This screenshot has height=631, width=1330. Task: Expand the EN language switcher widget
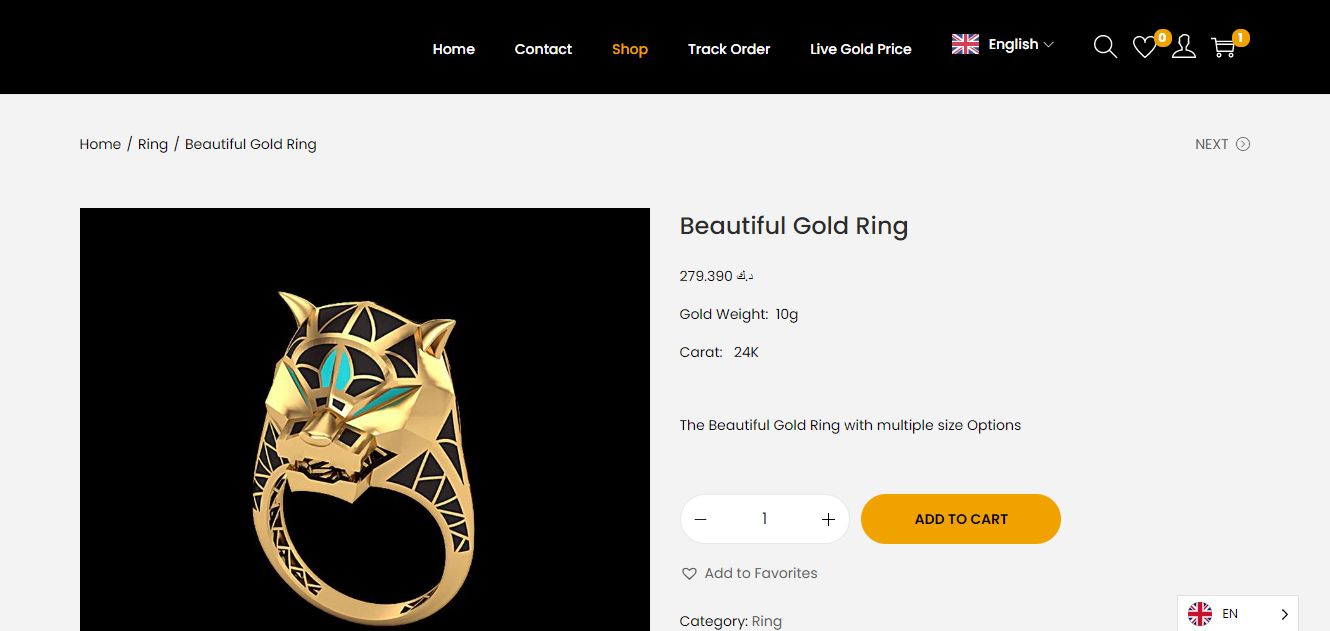click(x=1238, y=614)
